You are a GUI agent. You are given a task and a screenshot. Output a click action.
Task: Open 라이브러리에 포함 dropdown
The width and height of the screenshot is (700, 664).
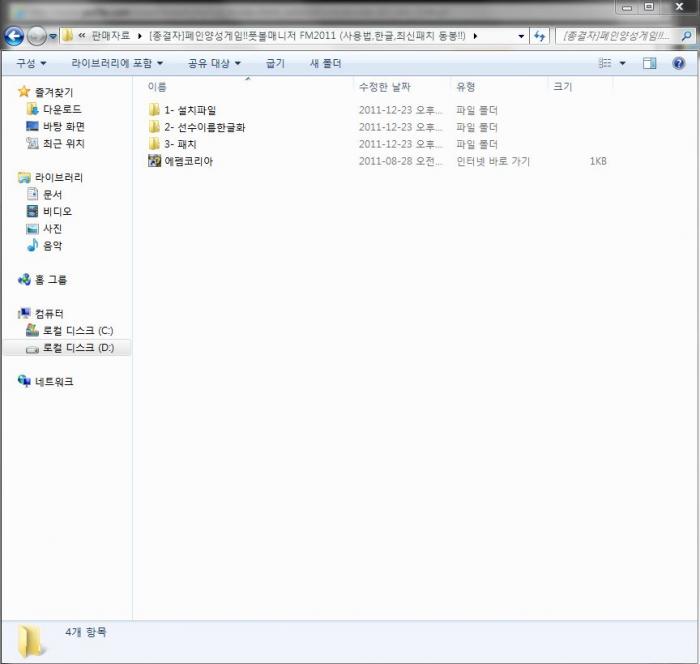coord(117,63)
